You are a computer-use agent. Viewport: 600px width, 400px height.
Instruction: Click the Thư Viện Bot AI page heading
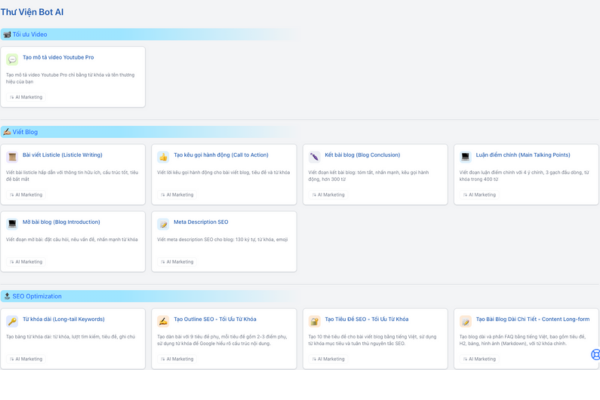pos(34,10)
